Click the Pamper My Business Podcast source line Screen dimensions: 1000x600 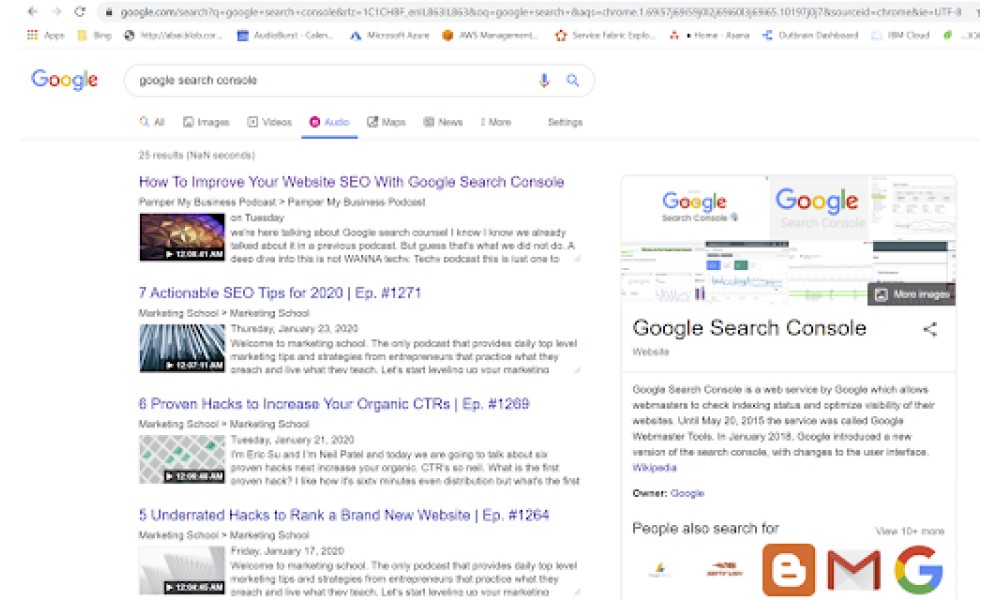coord(282,202)
